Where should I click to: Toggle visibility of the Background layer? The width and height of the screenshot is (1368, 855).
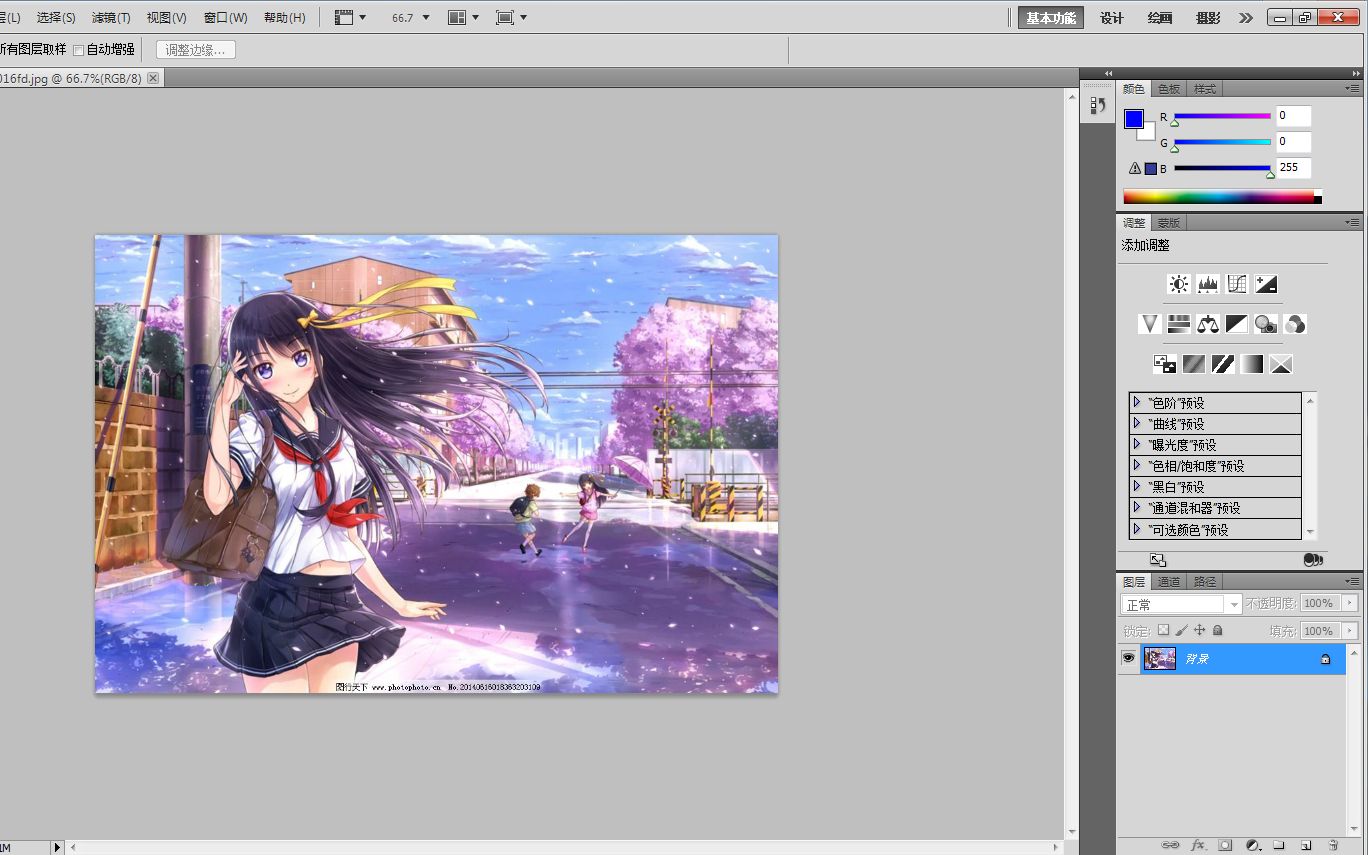1128,658
